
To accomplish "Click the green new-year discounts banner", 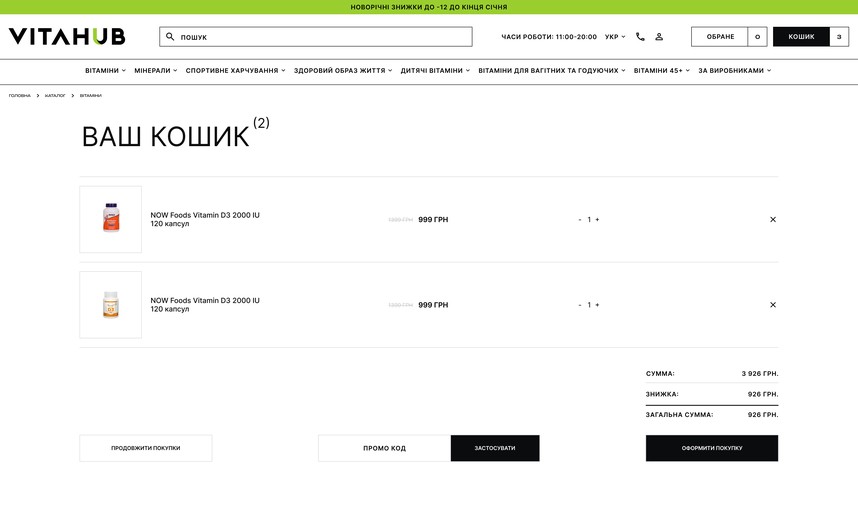I will (x=429, y=7).
